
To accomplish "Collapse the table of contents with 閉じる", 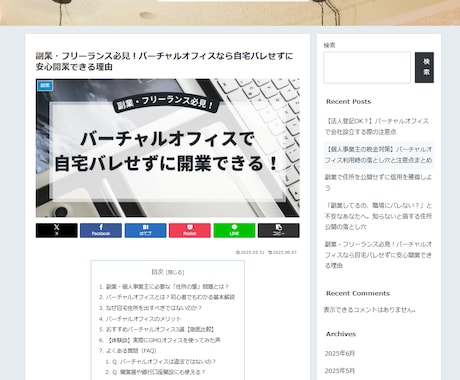I will tap(175, 272).
